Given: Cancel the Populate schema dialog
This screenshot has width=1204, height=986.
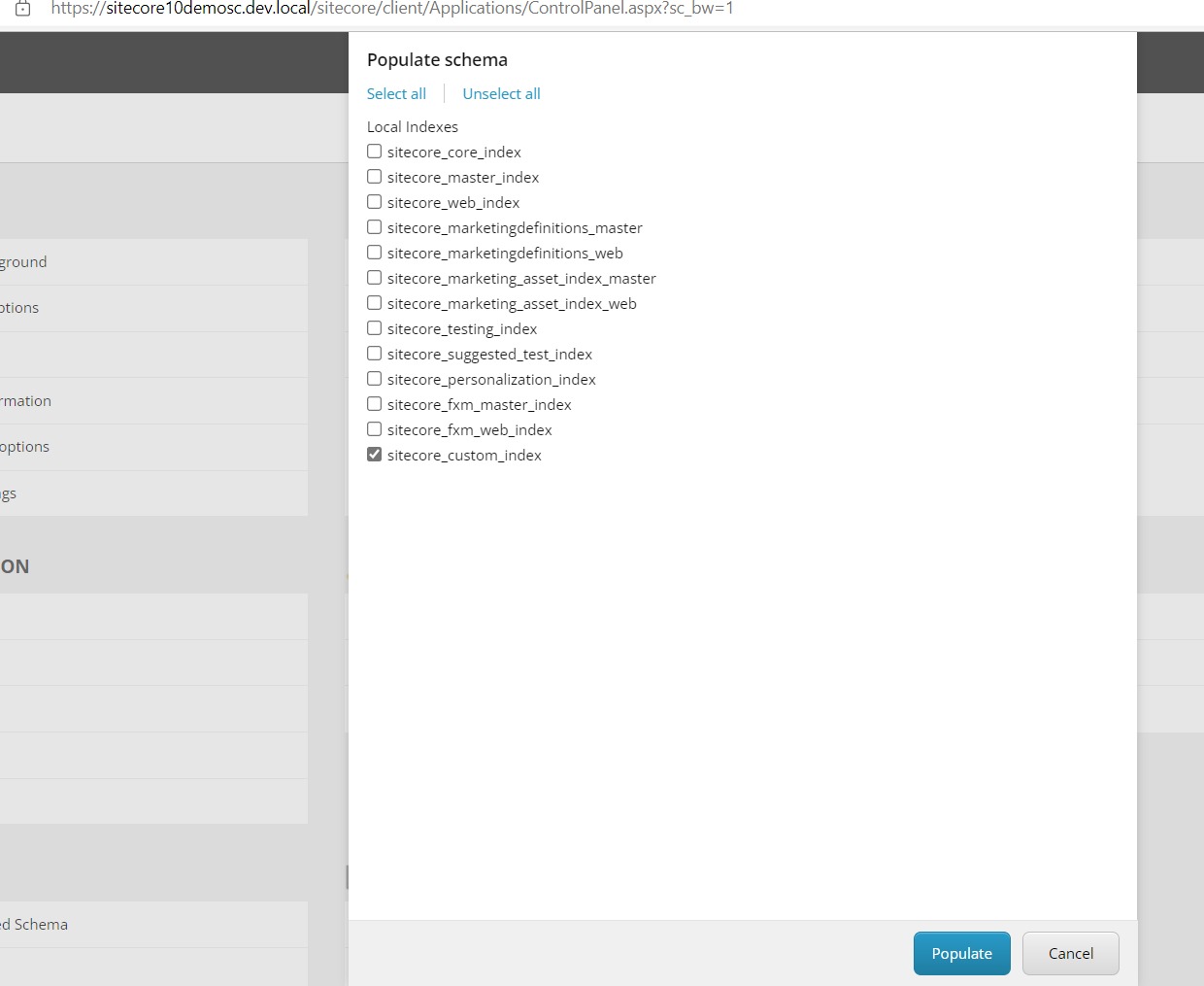Looking at the screenshot, I should click(x=1071, y=954).
